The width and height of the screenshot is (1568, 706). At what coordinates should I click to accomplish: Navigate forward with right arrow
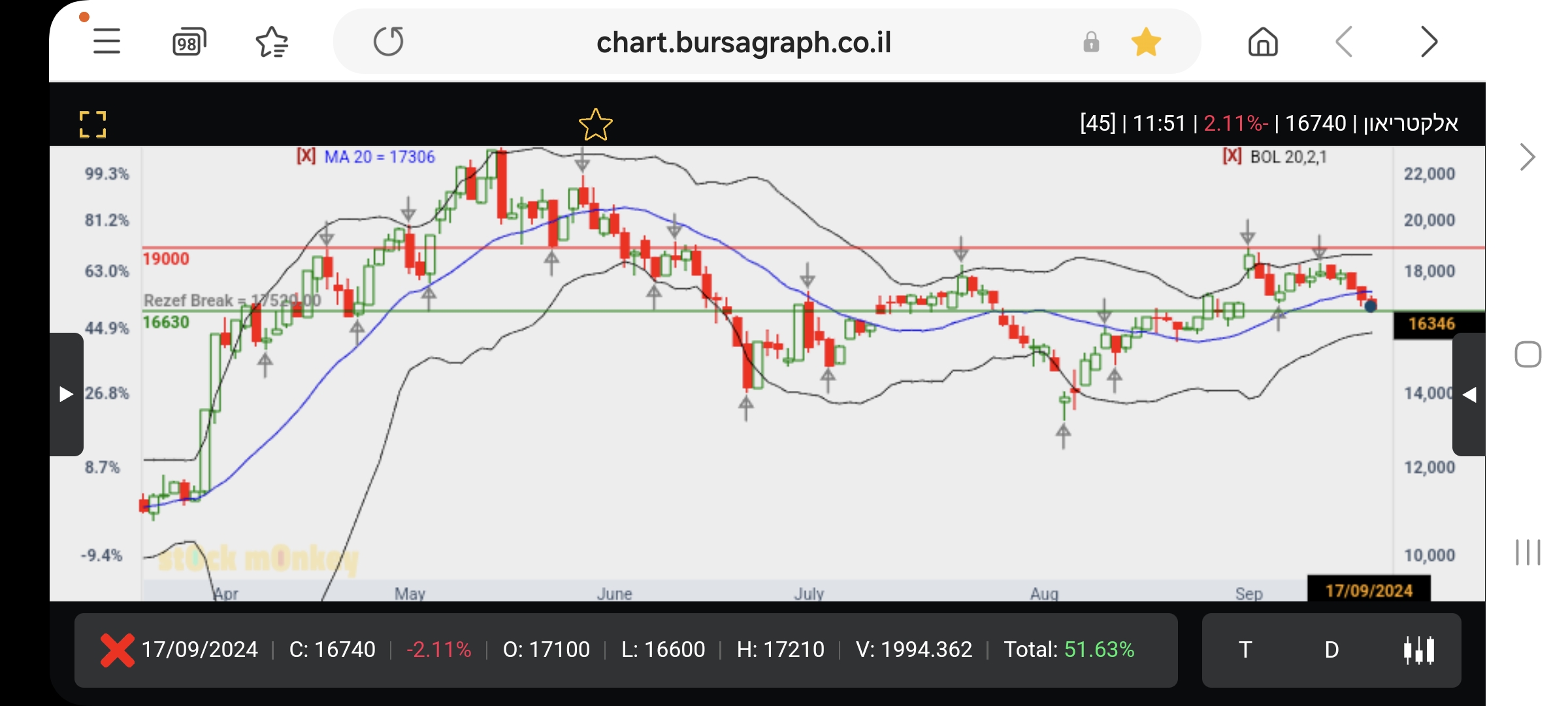pos(1429,42)
